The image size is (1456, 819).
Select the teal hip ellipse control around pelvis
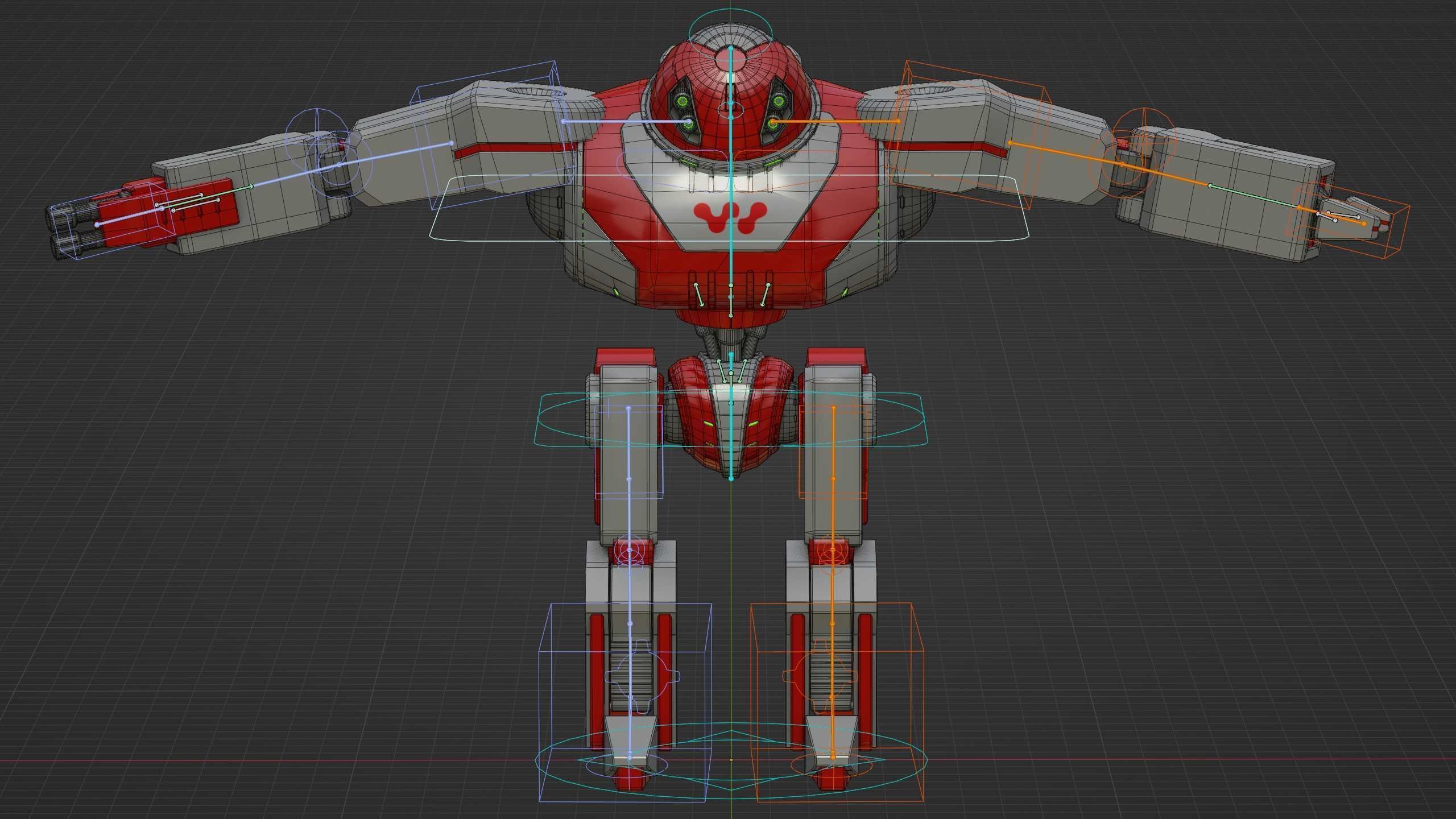point(731,419)
